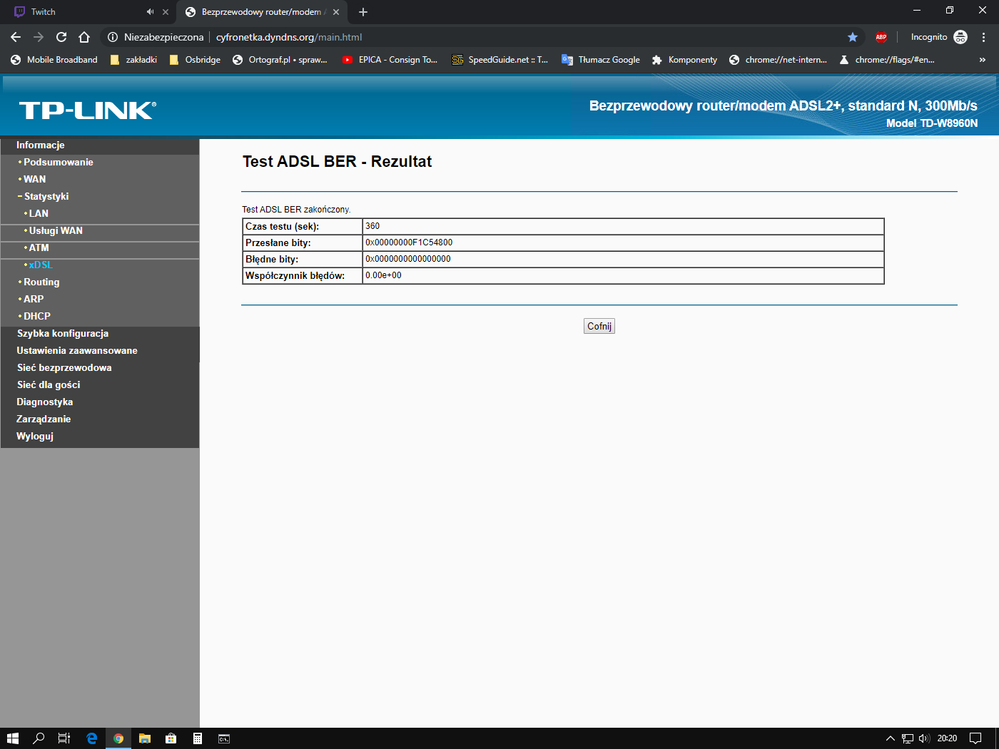Expand the Ustawienia zaawansowane section
Viewport: 999px width, 749px height.
point(77,350)
